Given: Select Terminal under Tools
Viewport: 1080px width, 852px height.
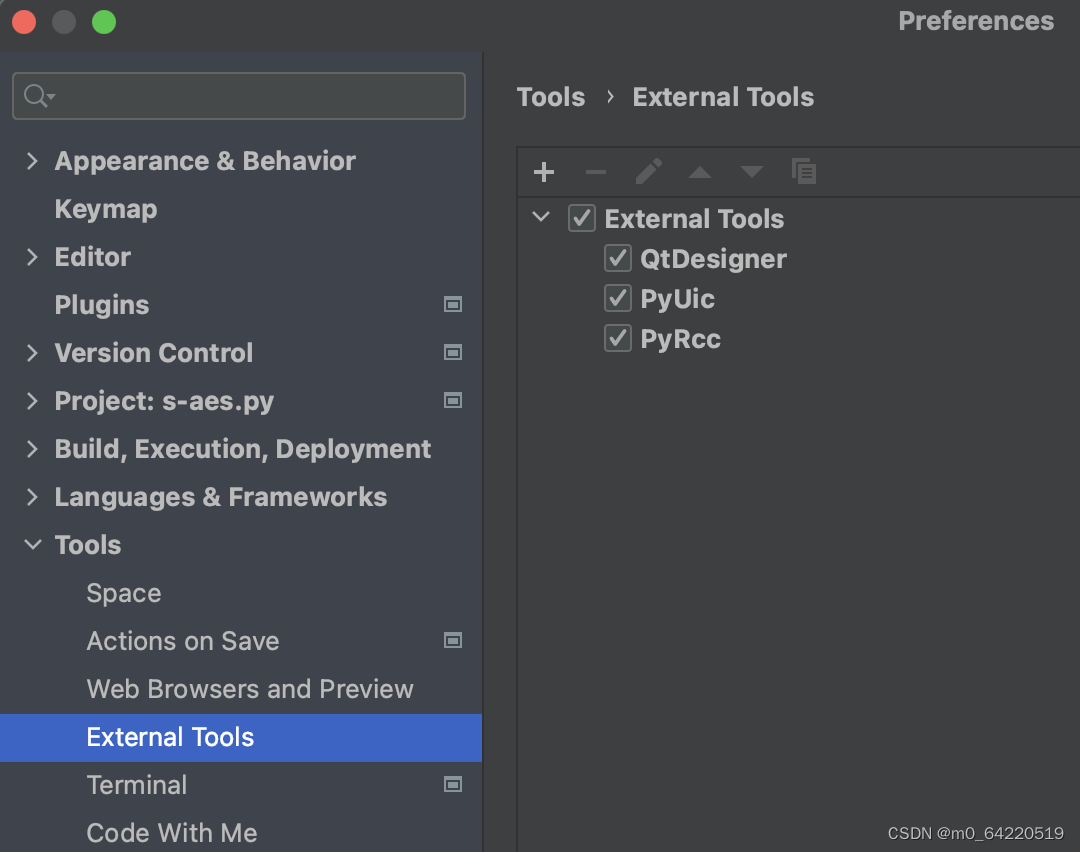Looking at the screenshot, I should (x=137, y=785).
